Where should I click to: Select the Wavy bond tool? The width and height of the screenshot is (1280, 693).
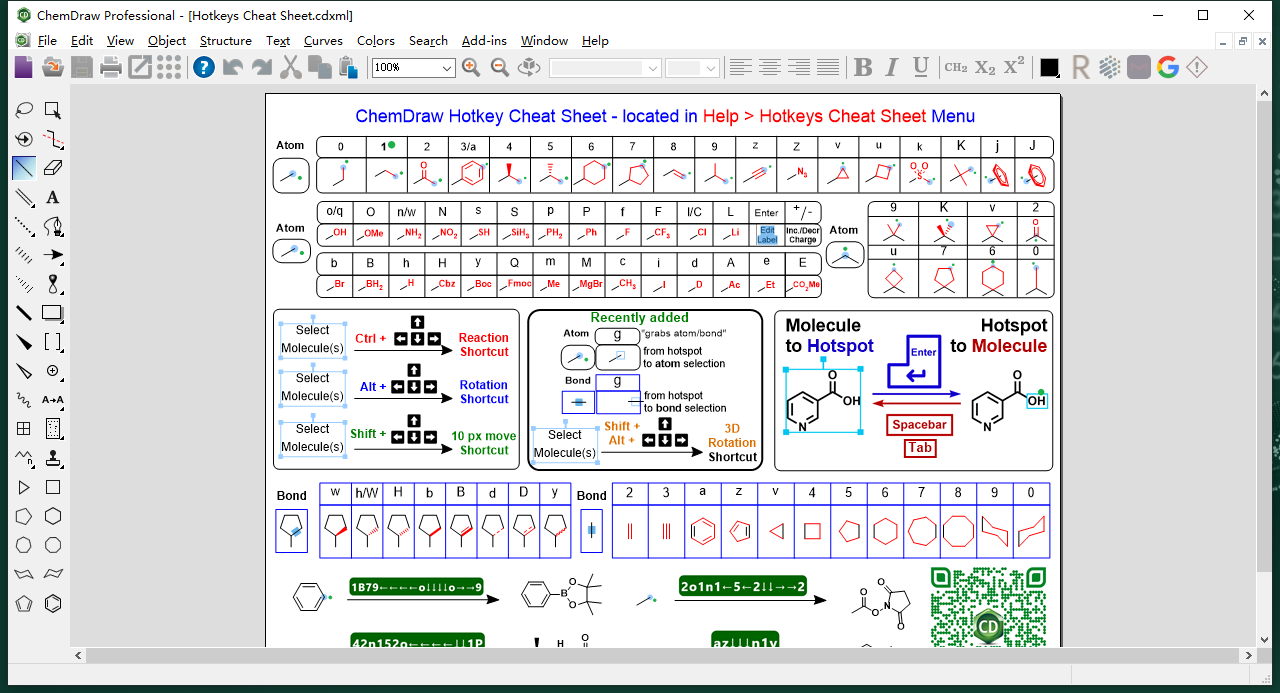(24, 400)
